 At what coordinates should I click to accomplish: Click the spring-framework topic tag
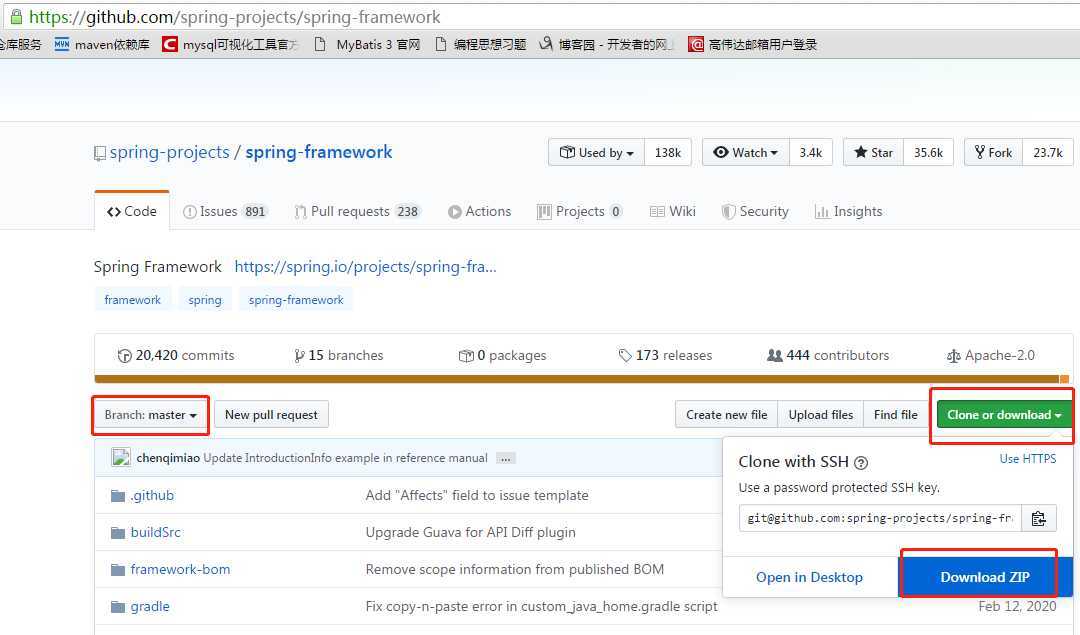pyautogui.click(x=296, y=300)
